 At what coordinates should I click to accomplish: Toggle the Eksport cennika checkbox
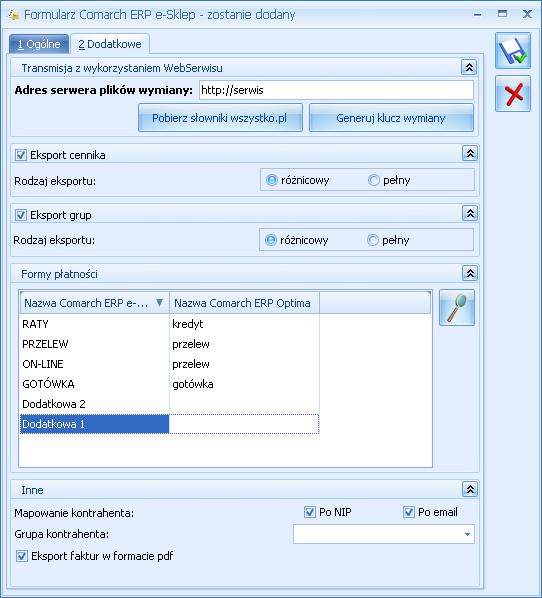[21, 155]
